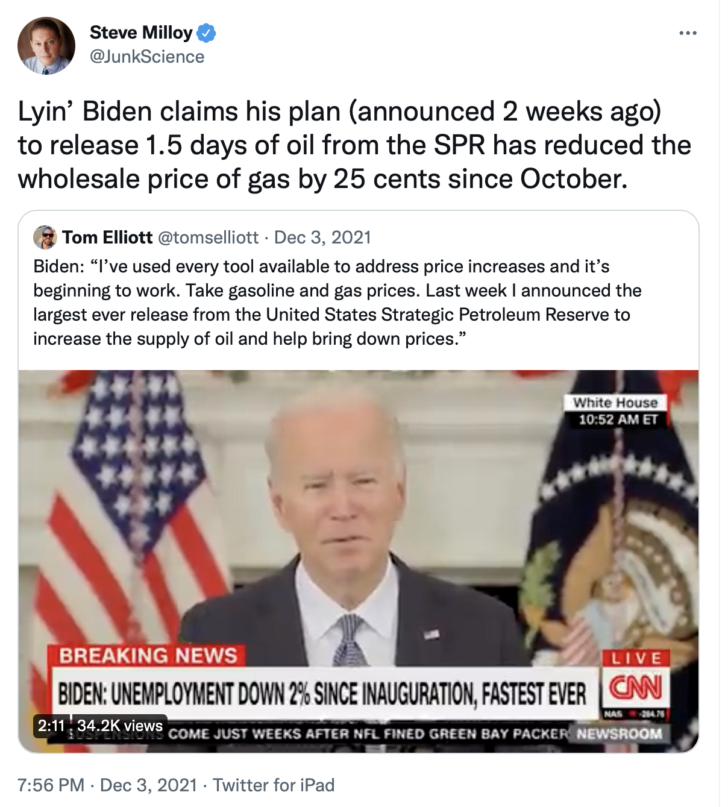Play the embedded Biden video

[359, 561]
